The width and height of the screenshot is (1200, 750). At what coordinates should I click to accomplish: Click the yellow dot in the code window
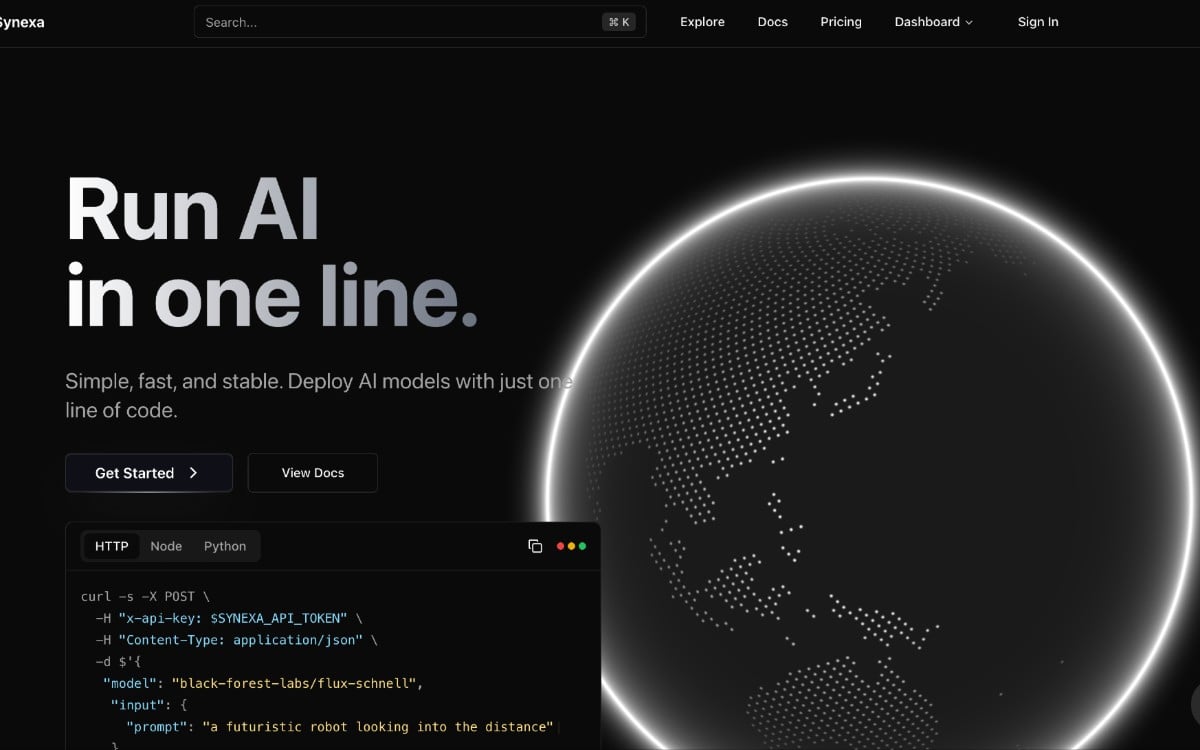click(x=571, y=546)
